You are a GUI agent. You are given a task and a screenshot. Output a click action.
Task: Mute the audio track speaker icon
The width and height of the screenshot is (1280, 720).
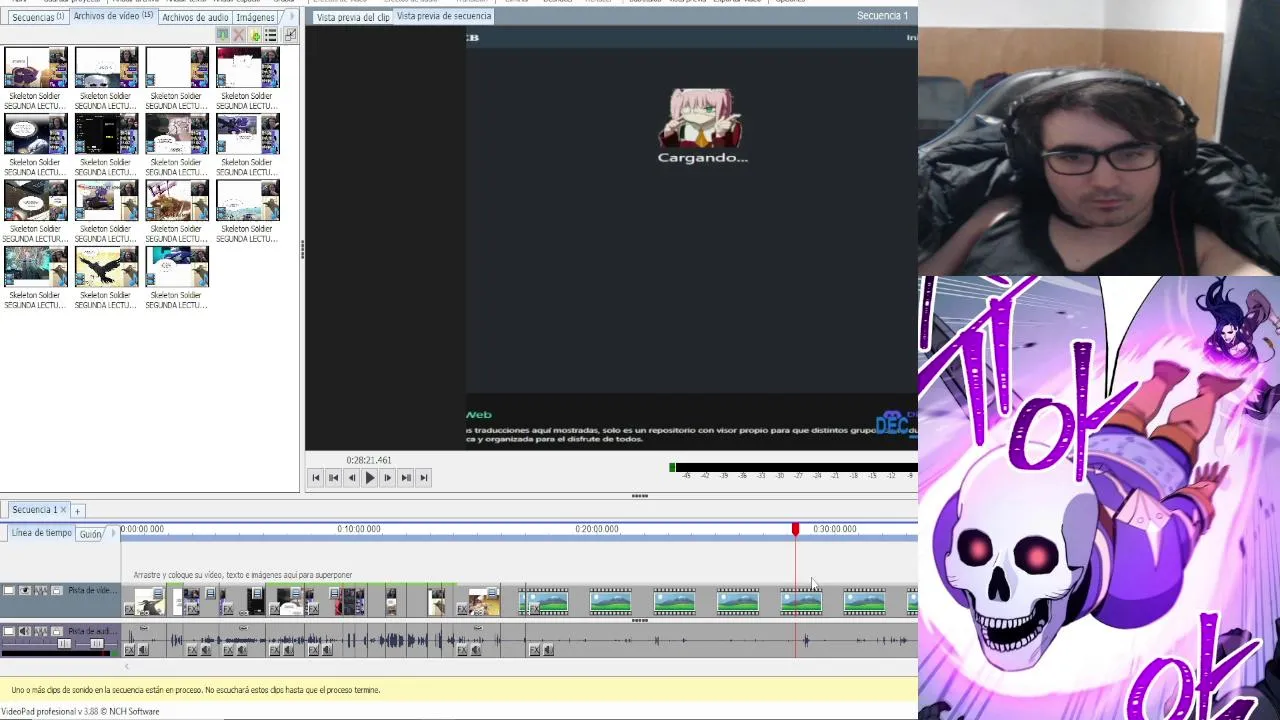(25, 631)
